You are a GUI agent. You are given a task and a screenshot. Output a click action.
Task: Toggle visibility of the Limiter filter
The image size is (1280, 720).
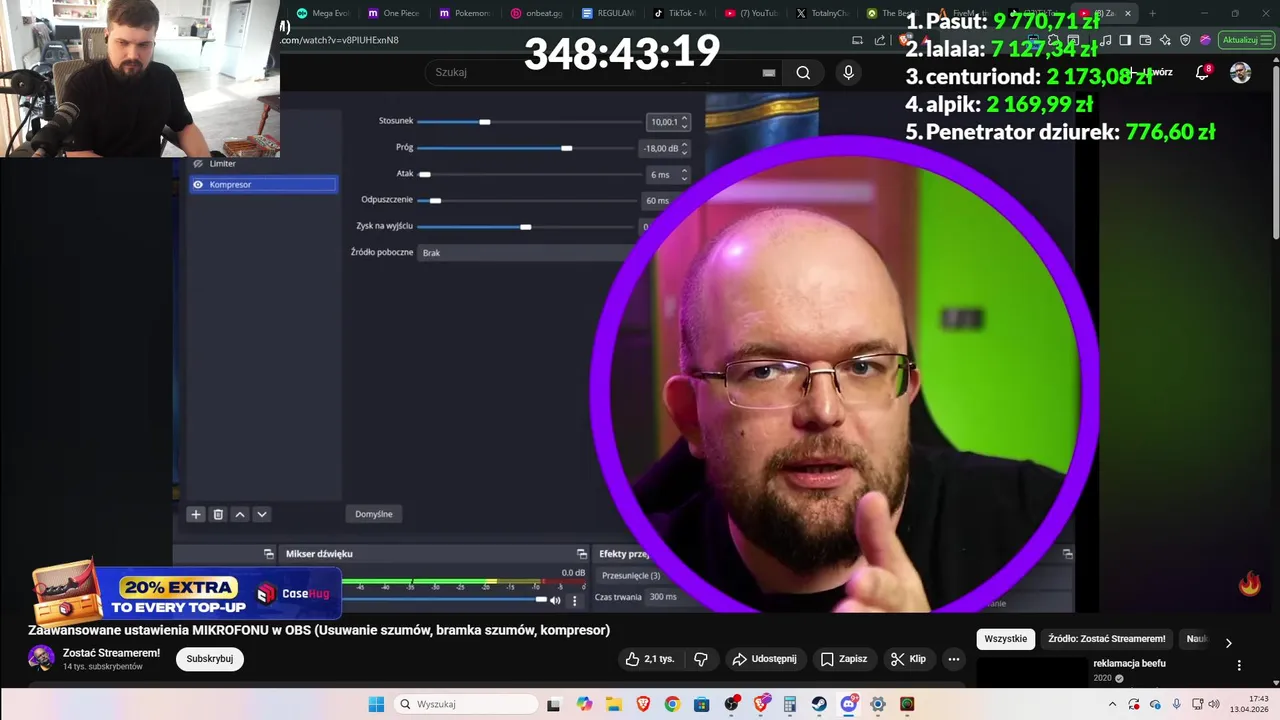pyautogui.click(x=198, y=163)
